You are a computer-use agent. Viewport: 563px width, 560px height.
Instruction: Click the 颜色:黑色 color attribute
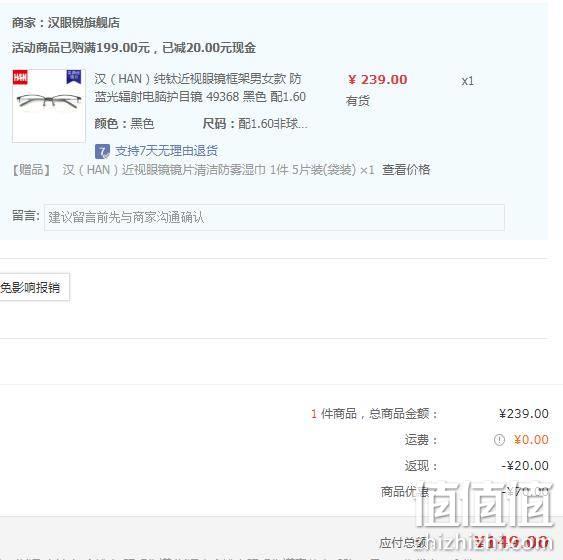[x=124, y=124]
